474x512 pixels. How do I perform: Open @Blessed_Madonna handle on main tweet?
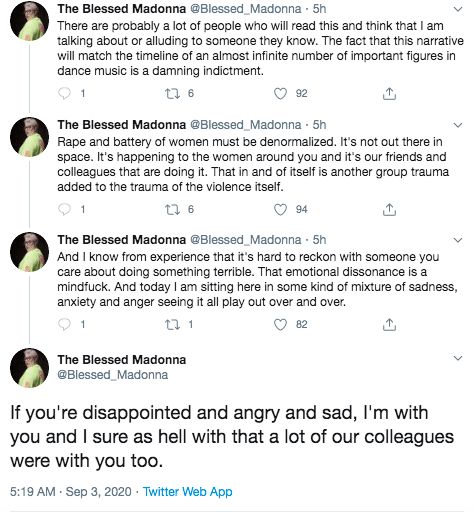click(x=113, y=375)
